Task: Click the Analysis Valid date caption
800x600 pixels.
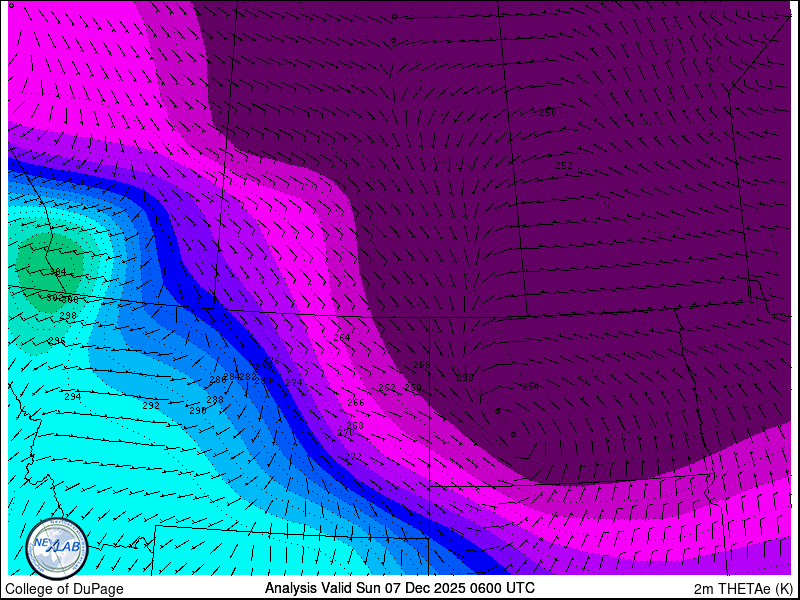Action: [399, 588]
